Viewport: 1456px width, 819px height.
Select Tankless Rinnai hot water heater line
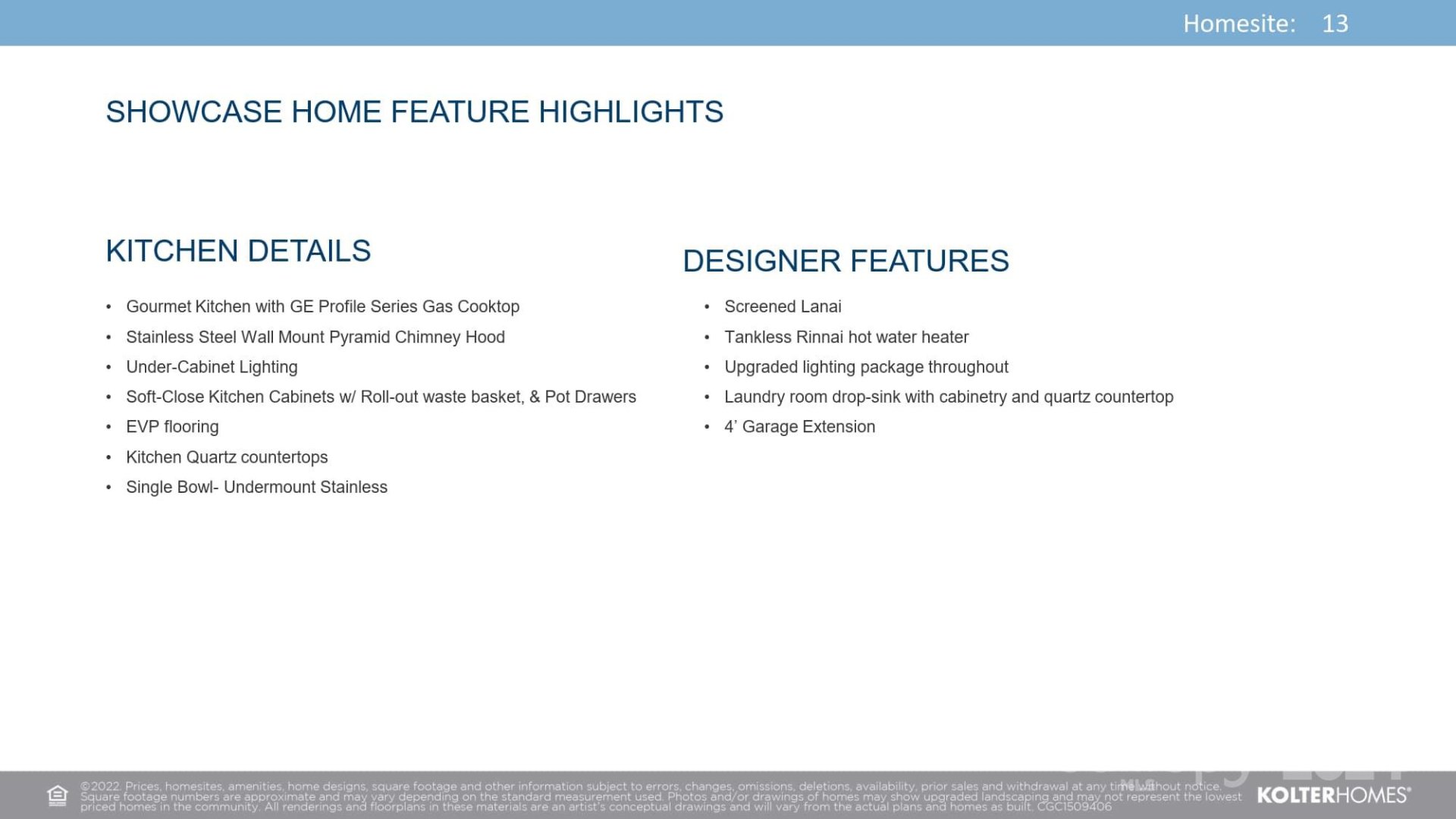[846, 337]
